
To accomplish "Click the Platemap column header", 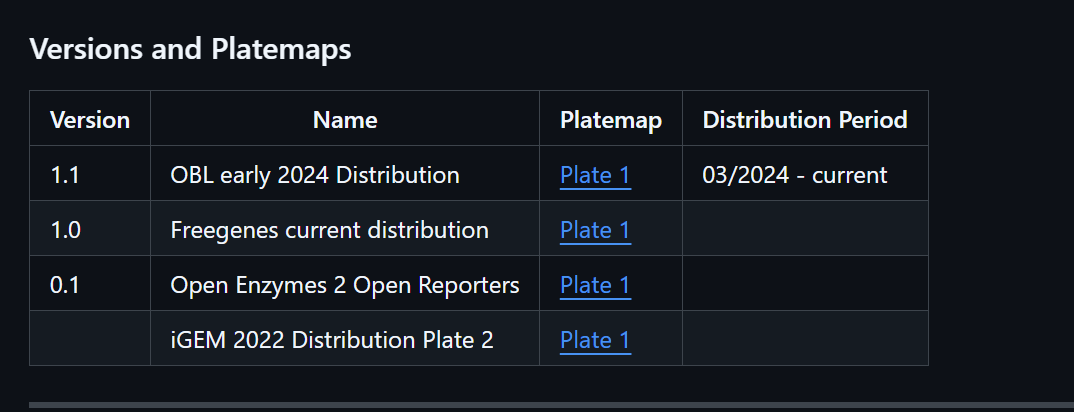I will (x=611, y=120).
